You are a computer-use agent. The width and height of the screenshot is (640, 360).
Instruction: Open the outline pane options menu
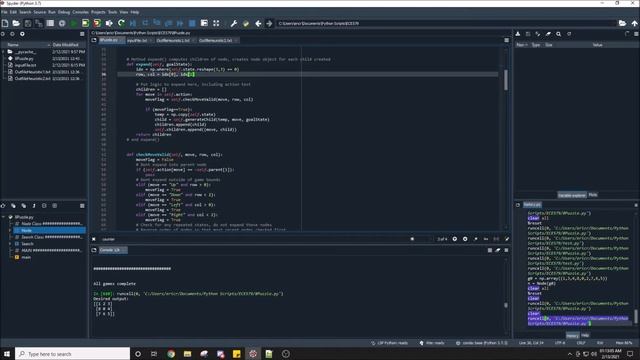pyautogui.click(x=82, y=206)
